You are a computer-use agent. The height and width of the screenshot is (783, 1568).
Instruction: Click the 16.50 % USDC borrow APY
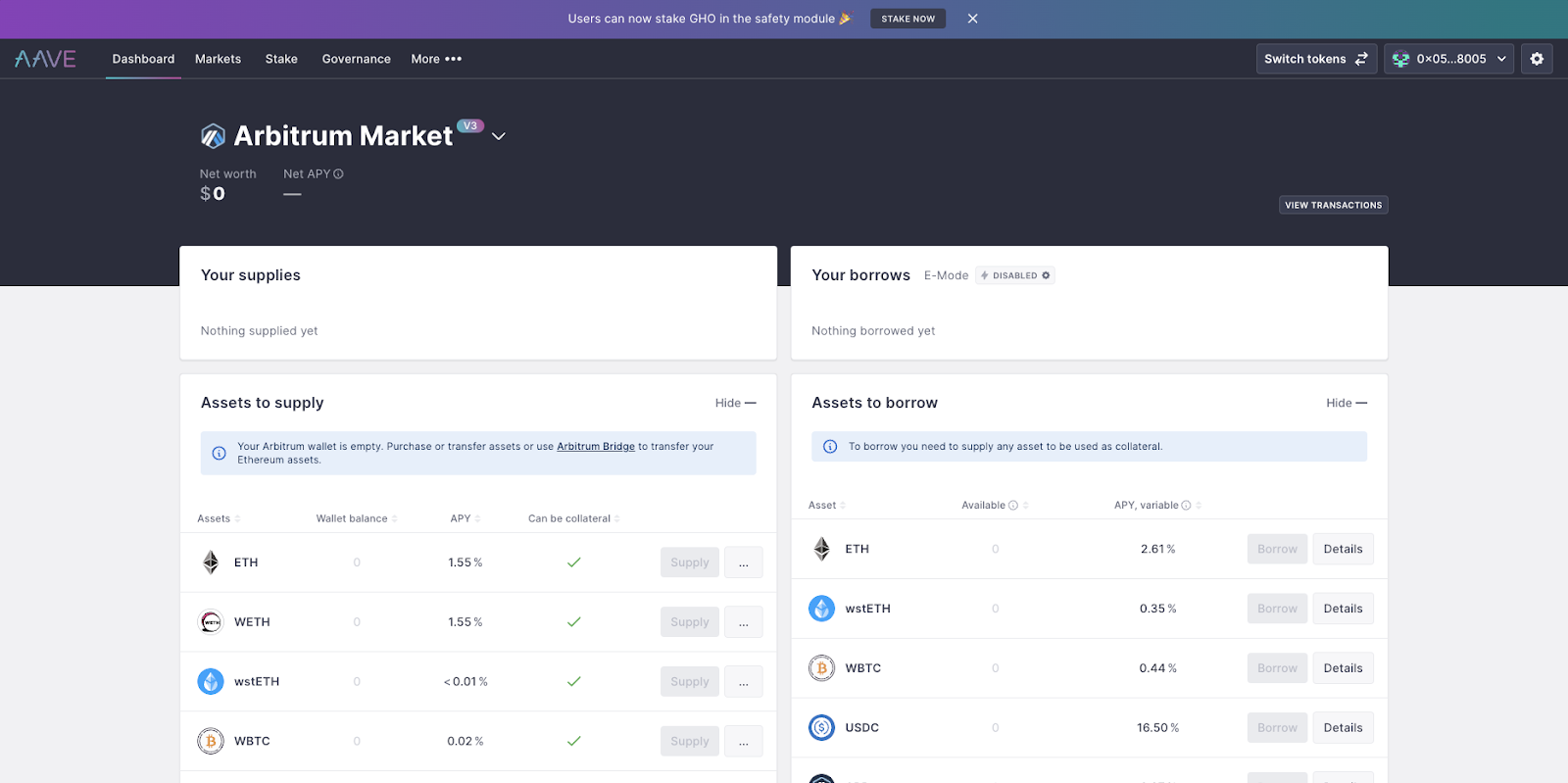coord(1158,728)
